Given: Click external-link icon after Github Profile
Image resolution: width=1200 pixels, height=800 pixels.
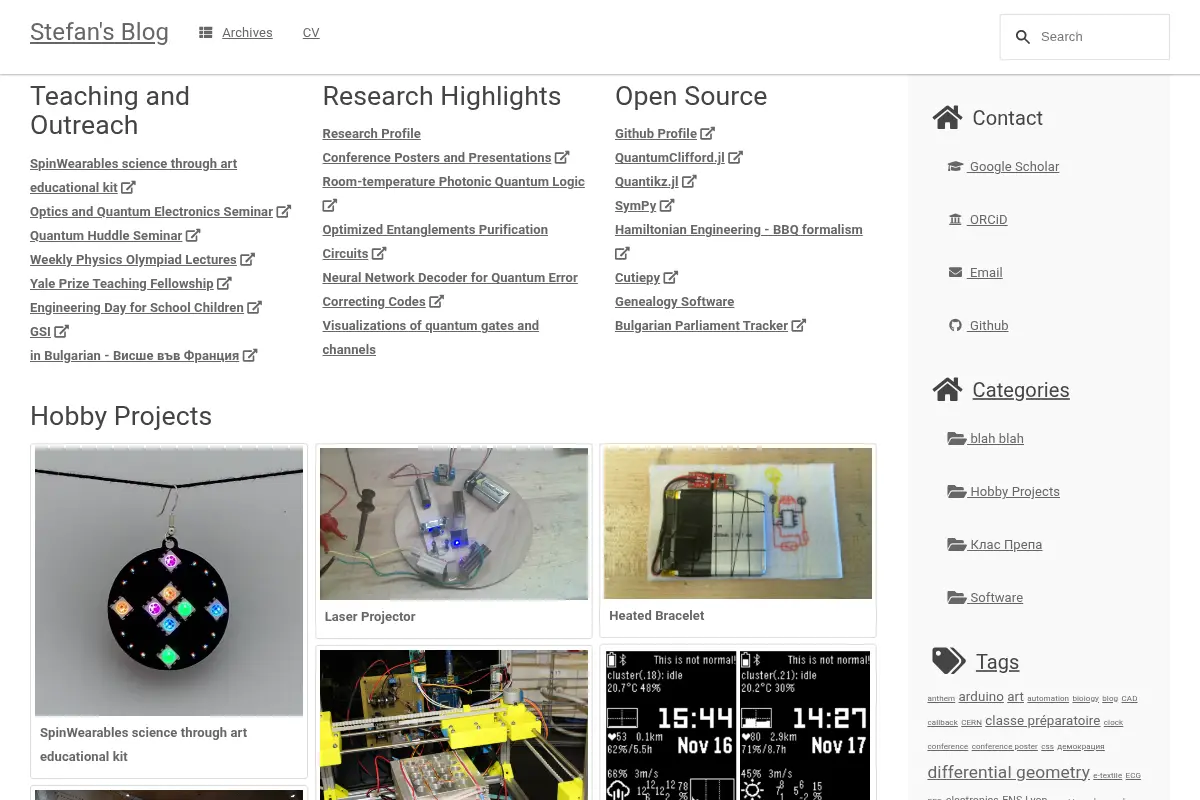Looking at the screenshot, I should pyautogui.click(x=708, y=133).
